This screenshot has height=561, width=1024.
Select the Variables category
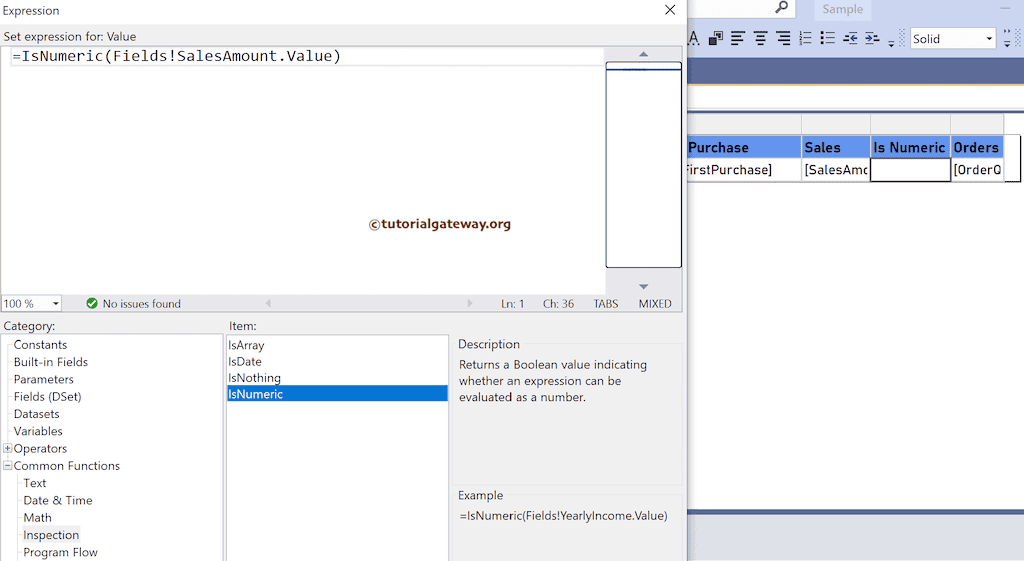pyautogui.click(x=38, y=431)
